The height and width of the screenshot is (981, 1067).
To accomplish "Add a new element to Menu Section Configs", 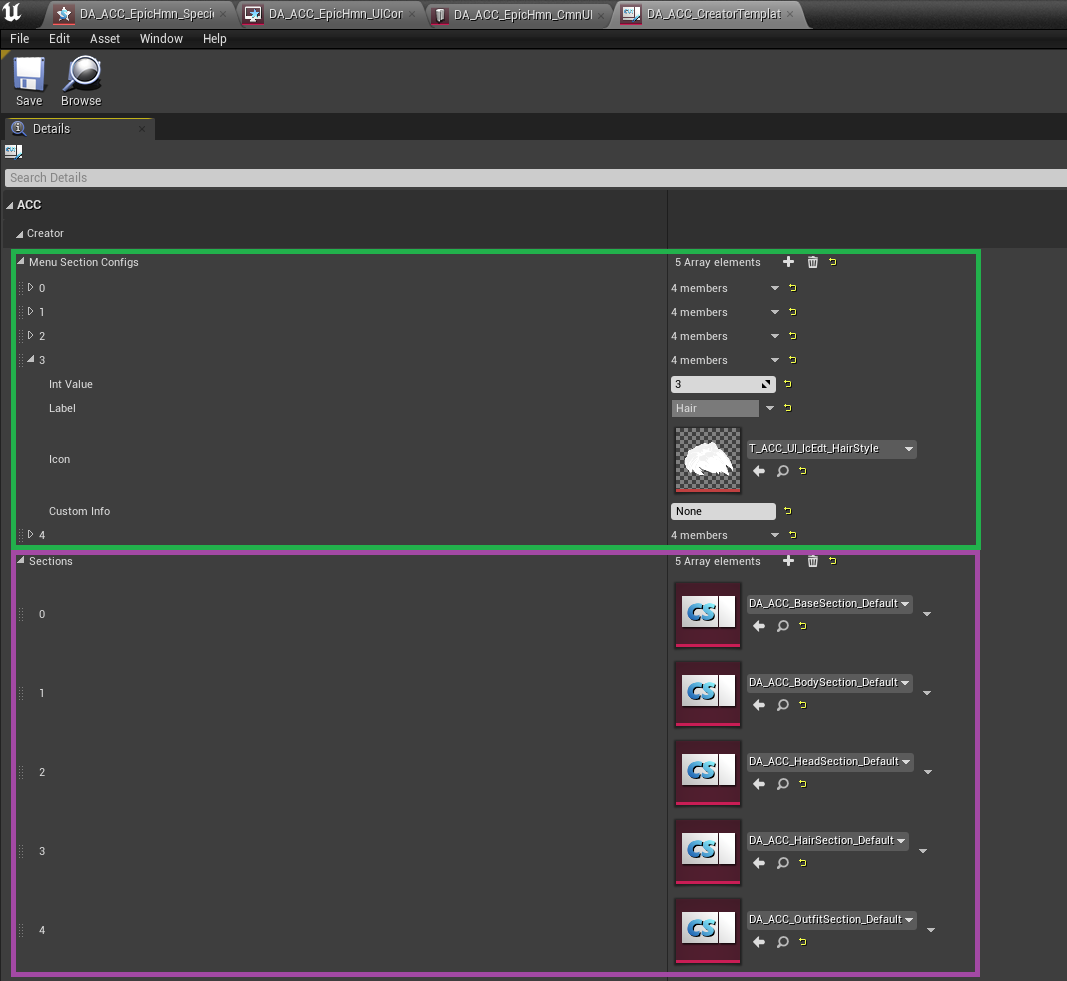I will [788, 262].
